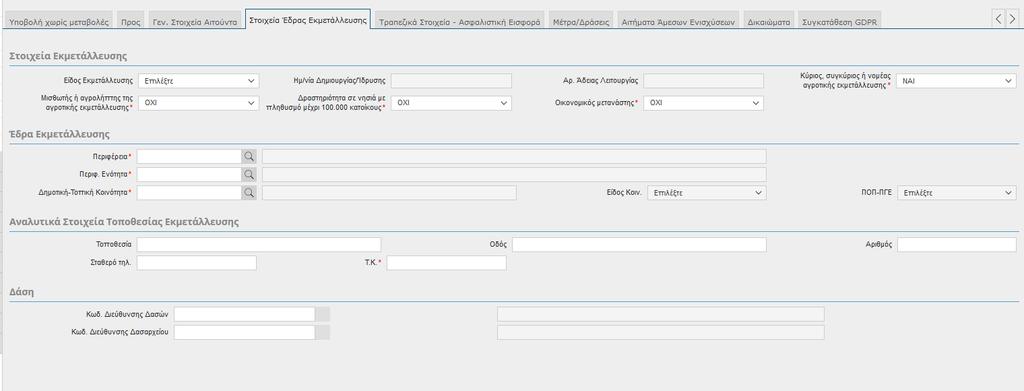The image size is (1024, 391).
Task: Focus Δημοτική-Τοπική Κοινότητα code field
Action: [189, 193]
